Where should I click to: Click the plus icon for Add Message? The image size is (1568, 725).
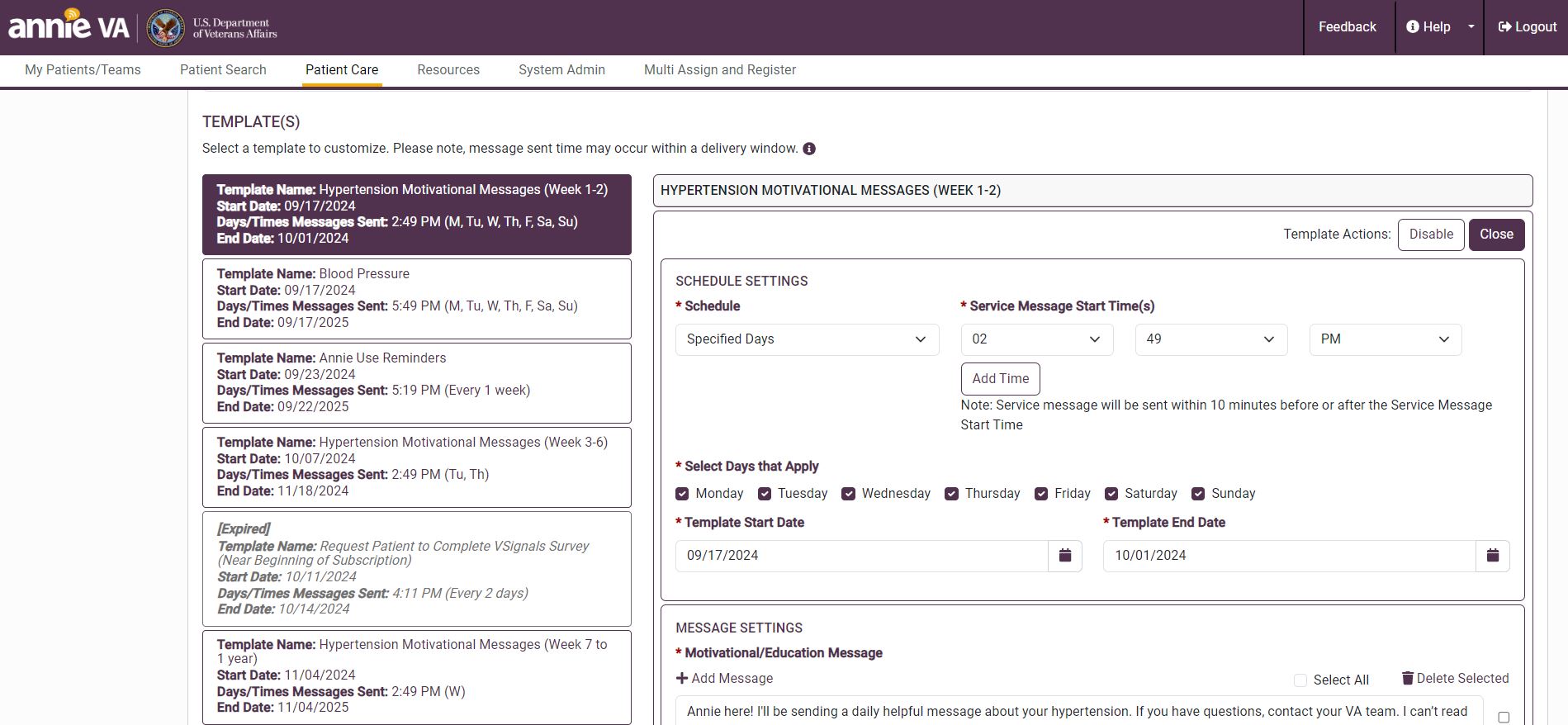coord(682,678)
